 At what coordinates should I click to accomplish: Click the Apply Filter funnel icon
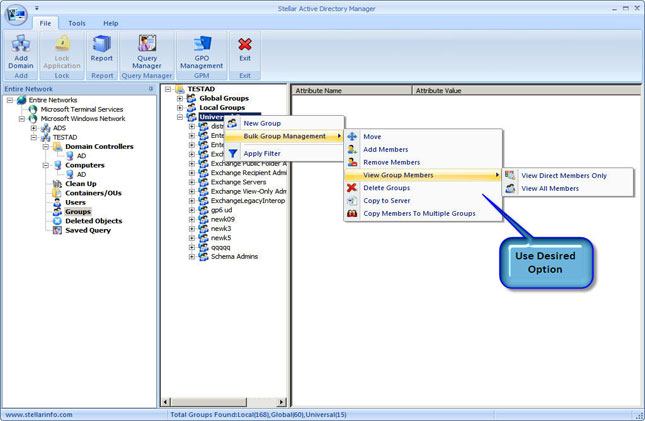(x=232, y=153)
